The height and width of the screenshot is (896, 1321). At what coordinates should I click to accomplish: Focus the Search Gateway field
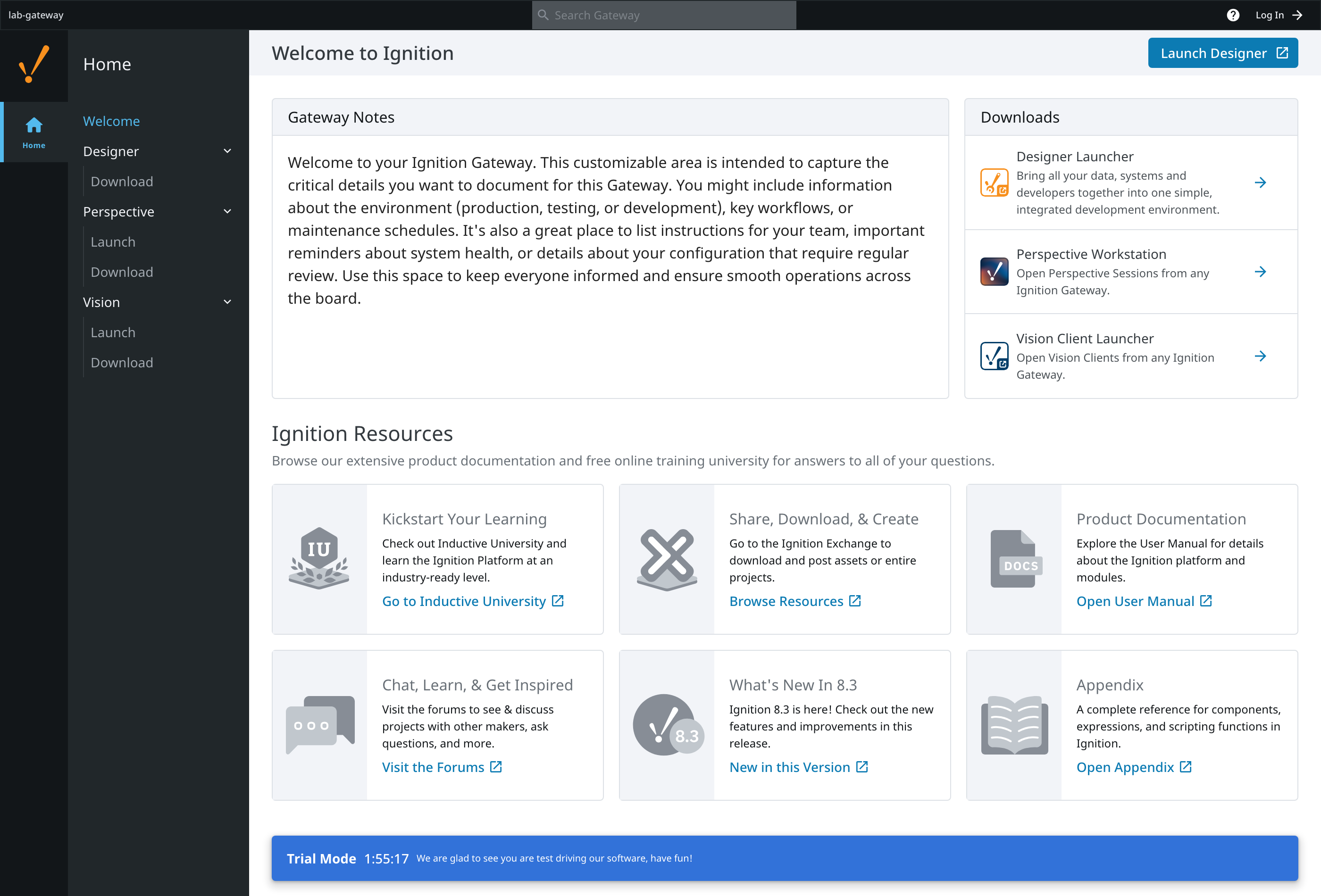coord(664,16)
